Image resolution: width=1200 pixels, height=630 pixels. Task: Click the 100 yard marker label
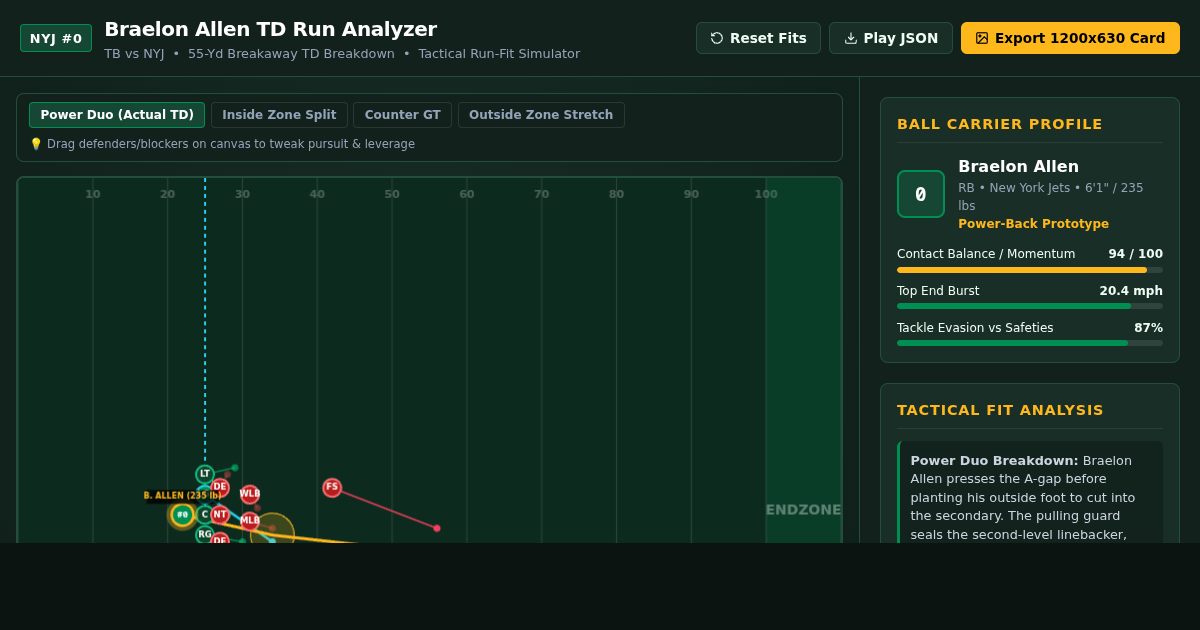click(766, 194)
